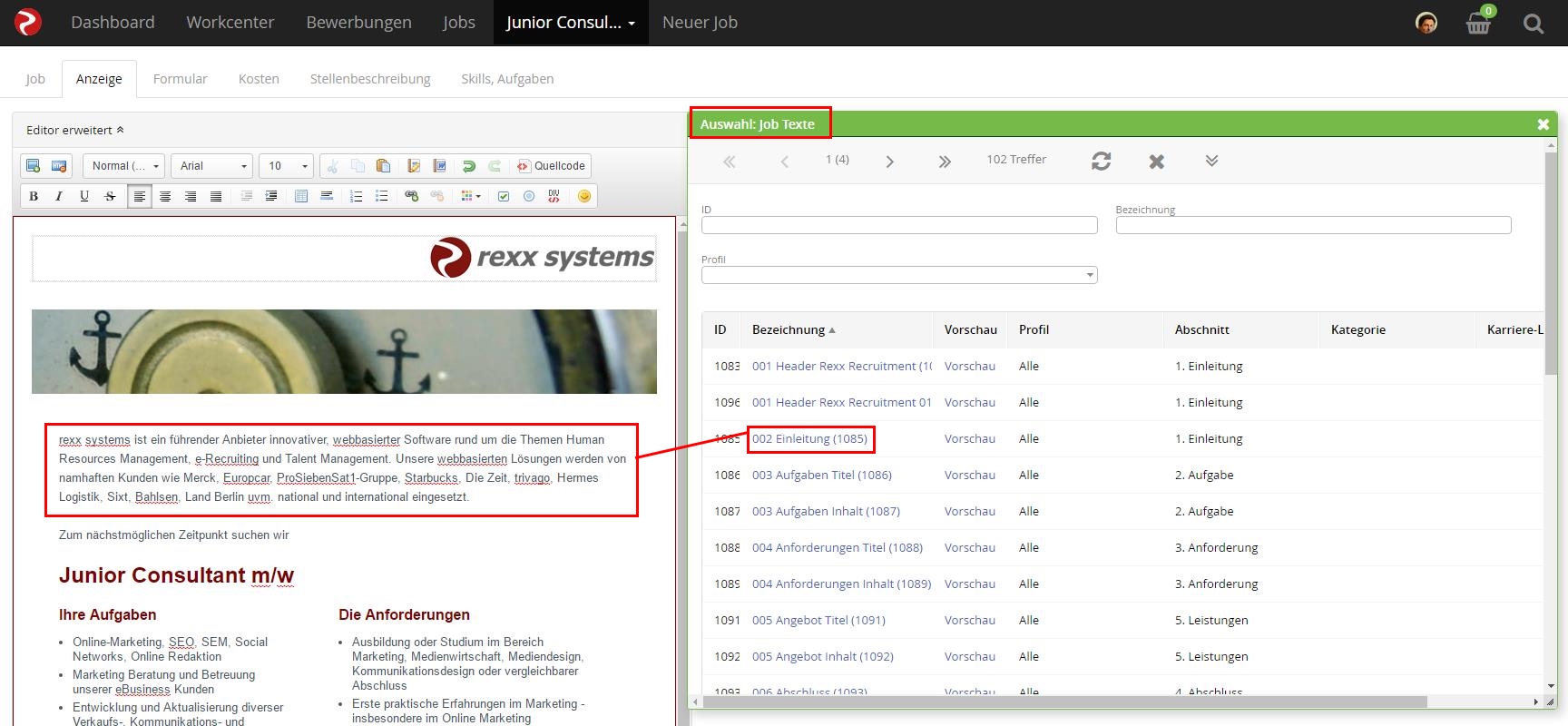Insert a checkbox form element
The height and width of the screenshot is (726, 1568).
pos(504,196)
